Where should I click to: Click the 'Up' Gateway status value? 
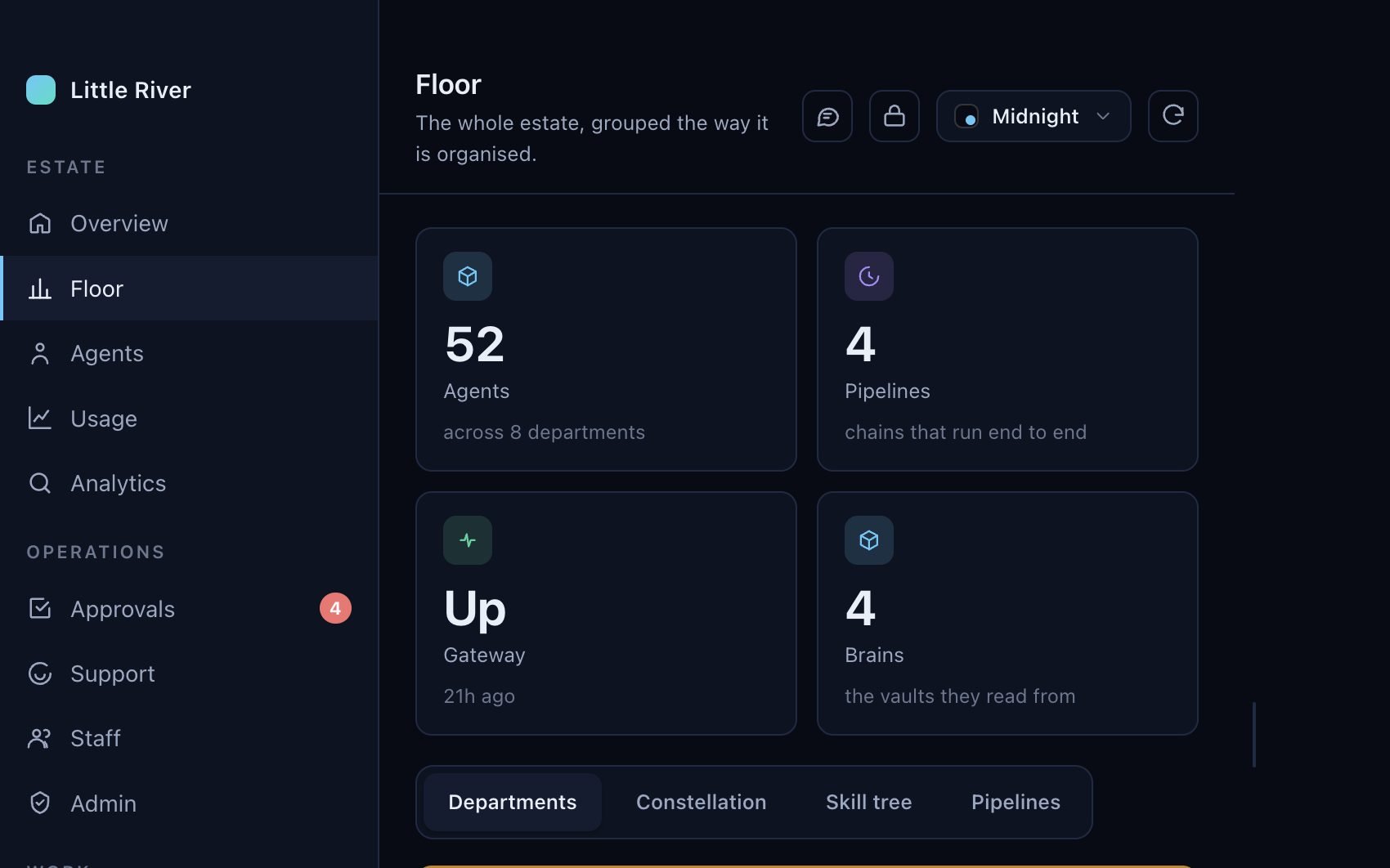pyautogui.click(x=475, y=610)
